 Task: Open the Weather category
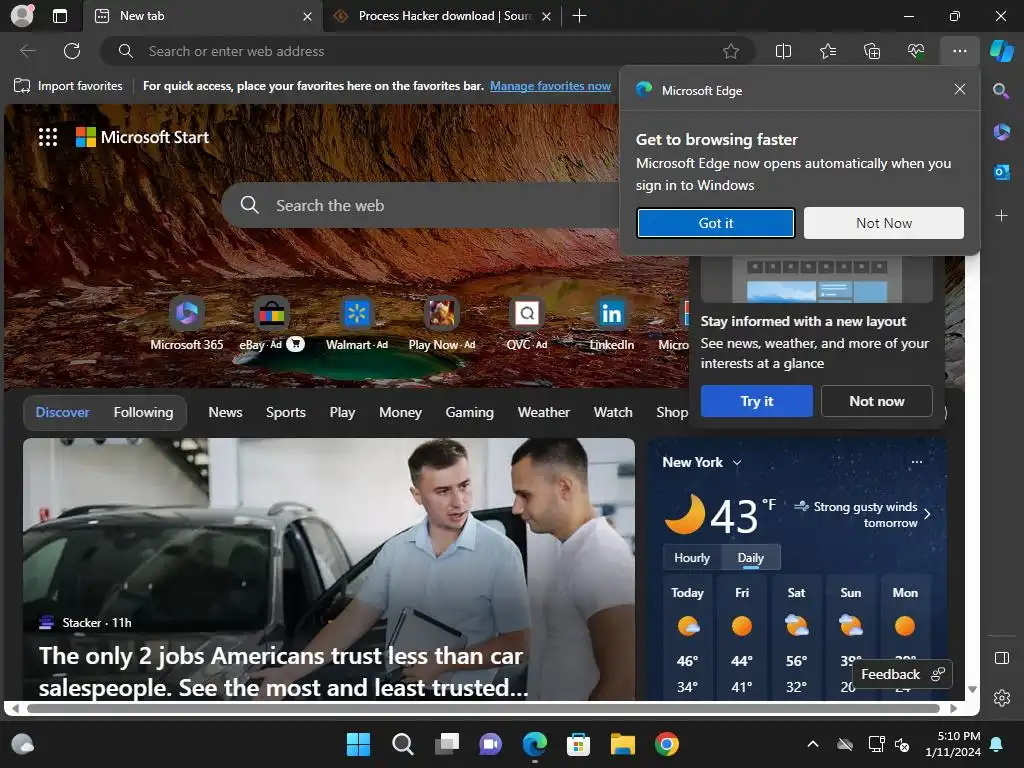click(x=543, y=412)
